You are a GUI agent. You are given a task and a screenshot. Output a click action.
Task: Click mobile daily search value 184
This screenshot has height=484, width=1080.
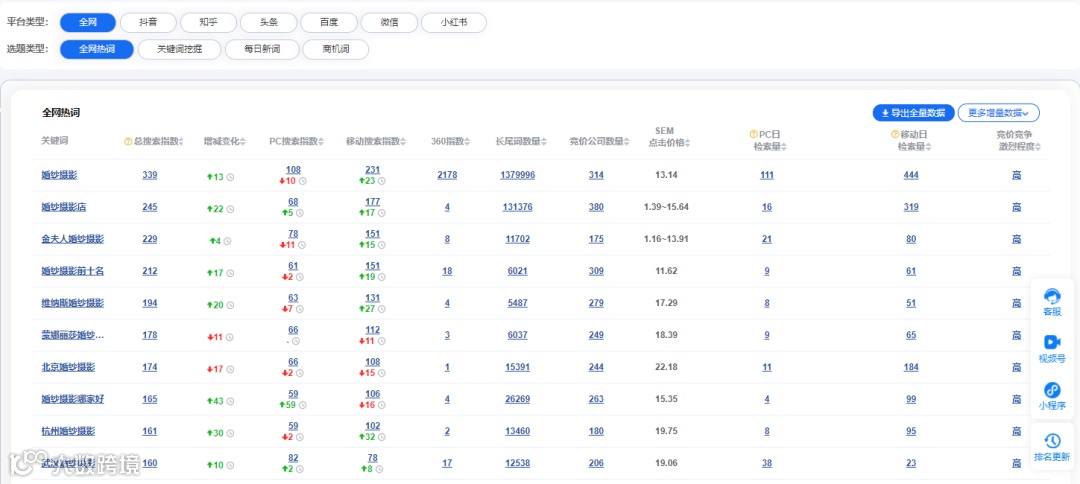(911, 368)
